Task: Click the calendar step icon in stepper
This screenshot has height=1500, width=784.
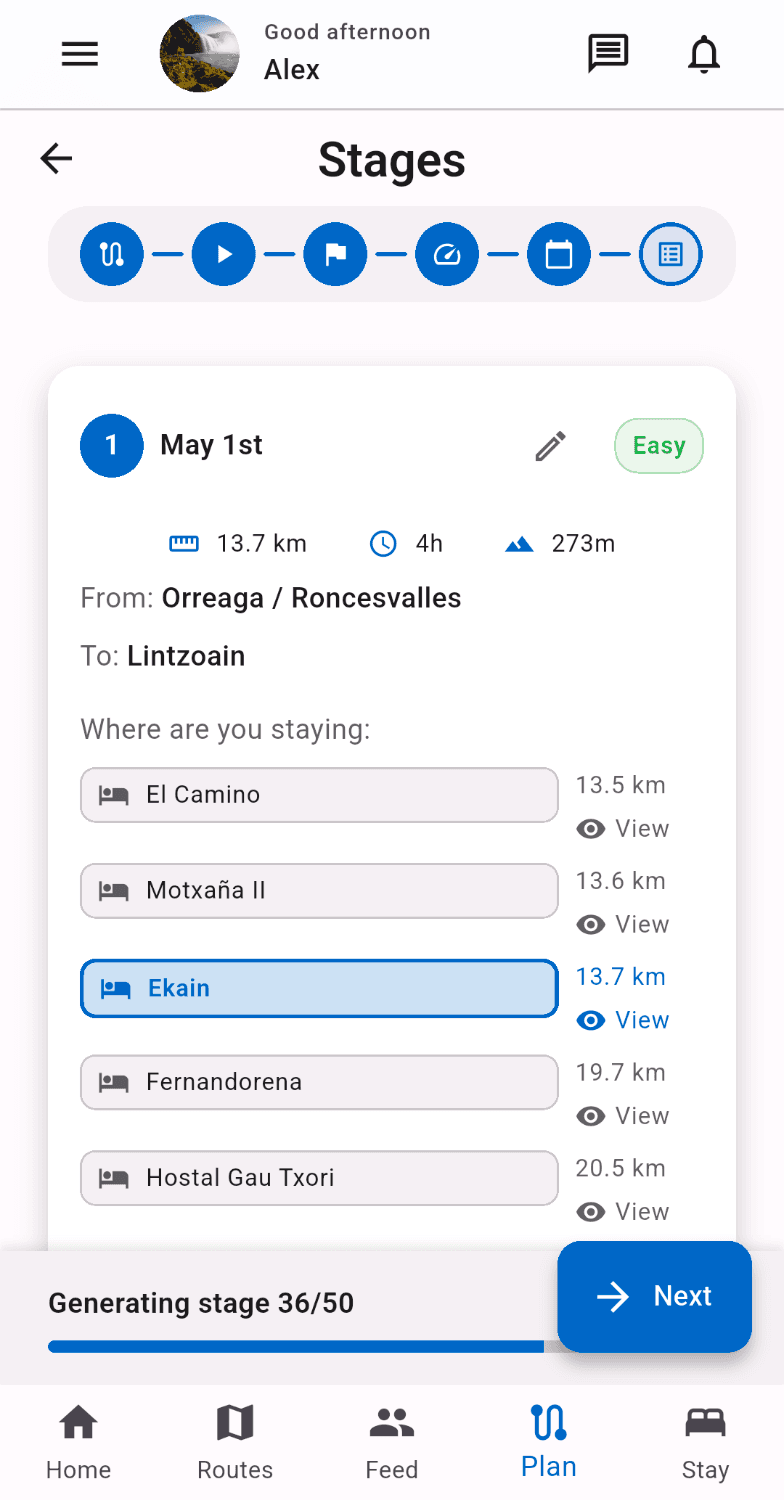Action: 559,254
